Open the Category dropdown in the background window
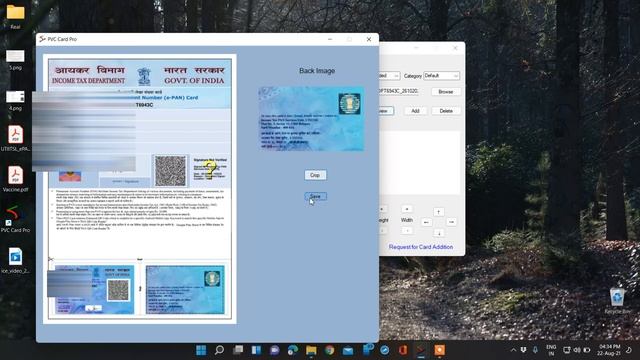The width and height of the screenshot is (640, 360). [x=441, y=76]
